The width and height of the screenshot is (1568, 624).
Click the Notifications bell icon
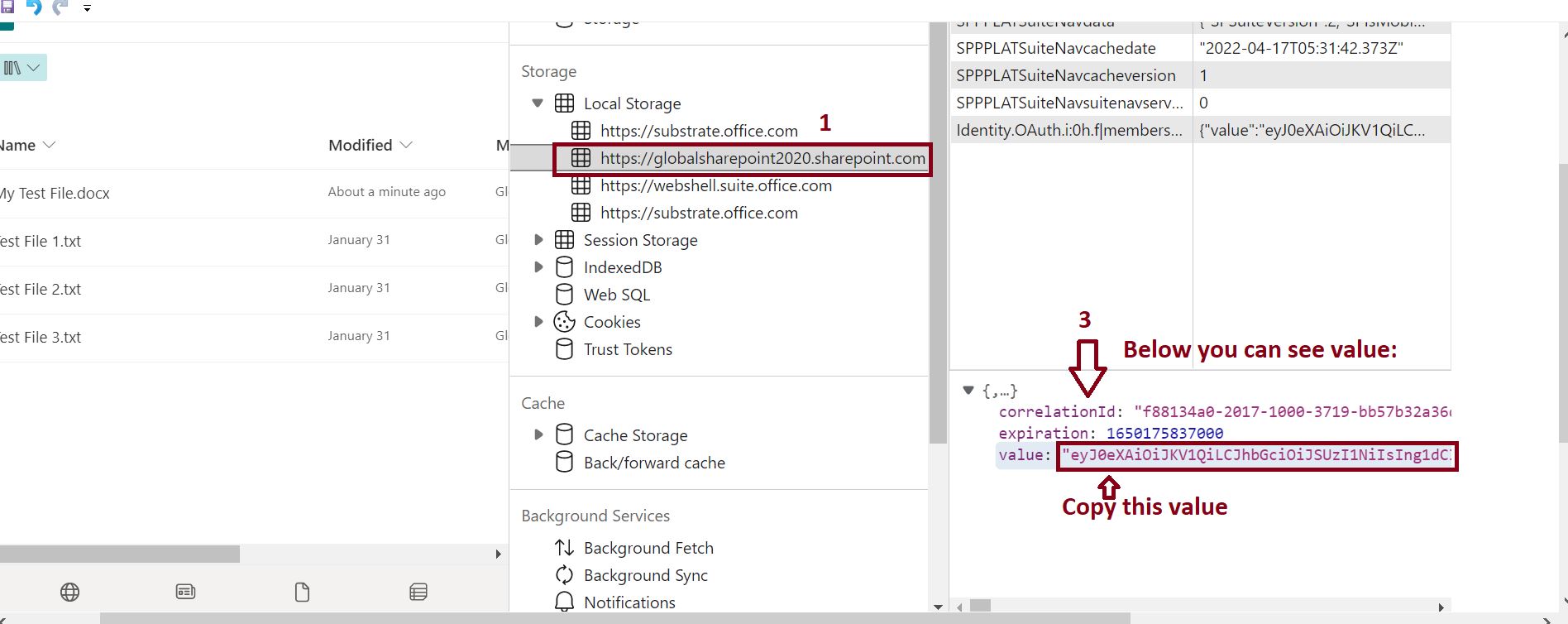coord(564,602)
